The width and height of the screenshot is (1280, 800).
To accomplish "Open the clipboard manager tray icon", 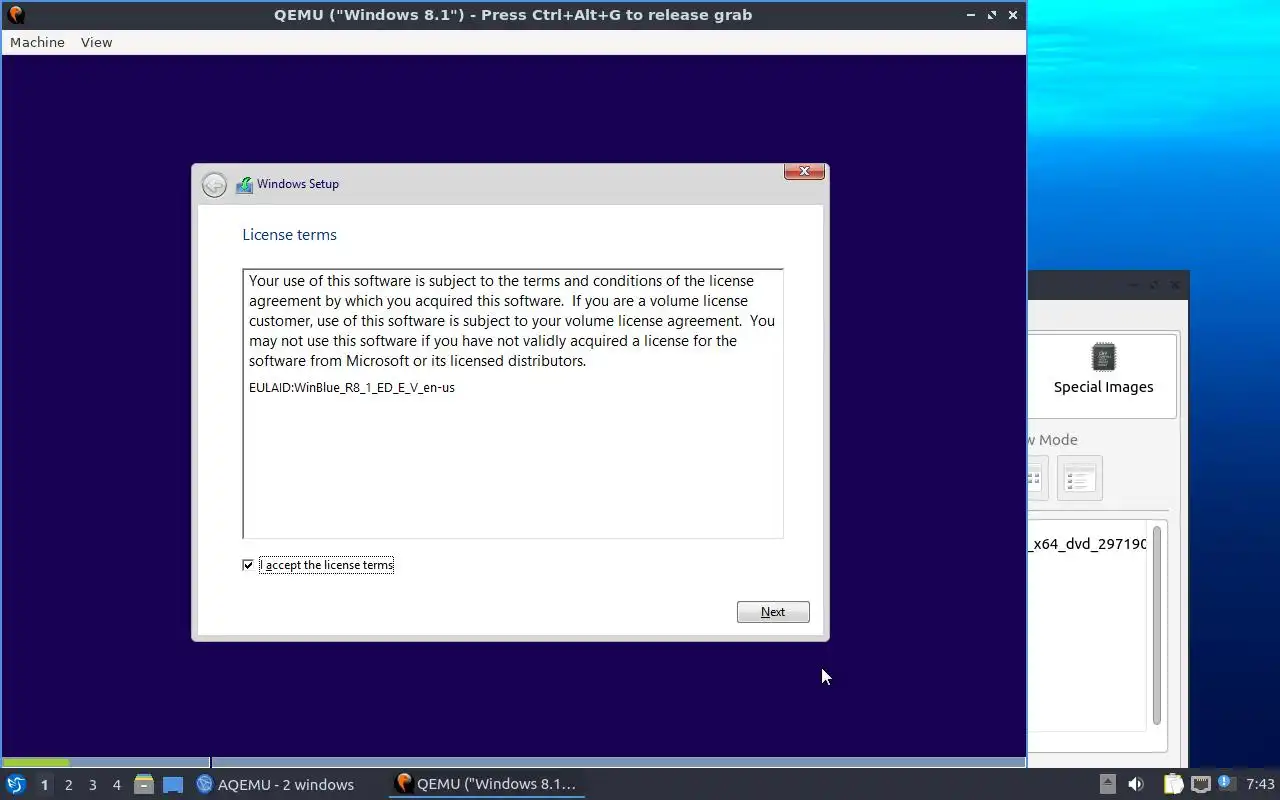I will (1173, 784).
